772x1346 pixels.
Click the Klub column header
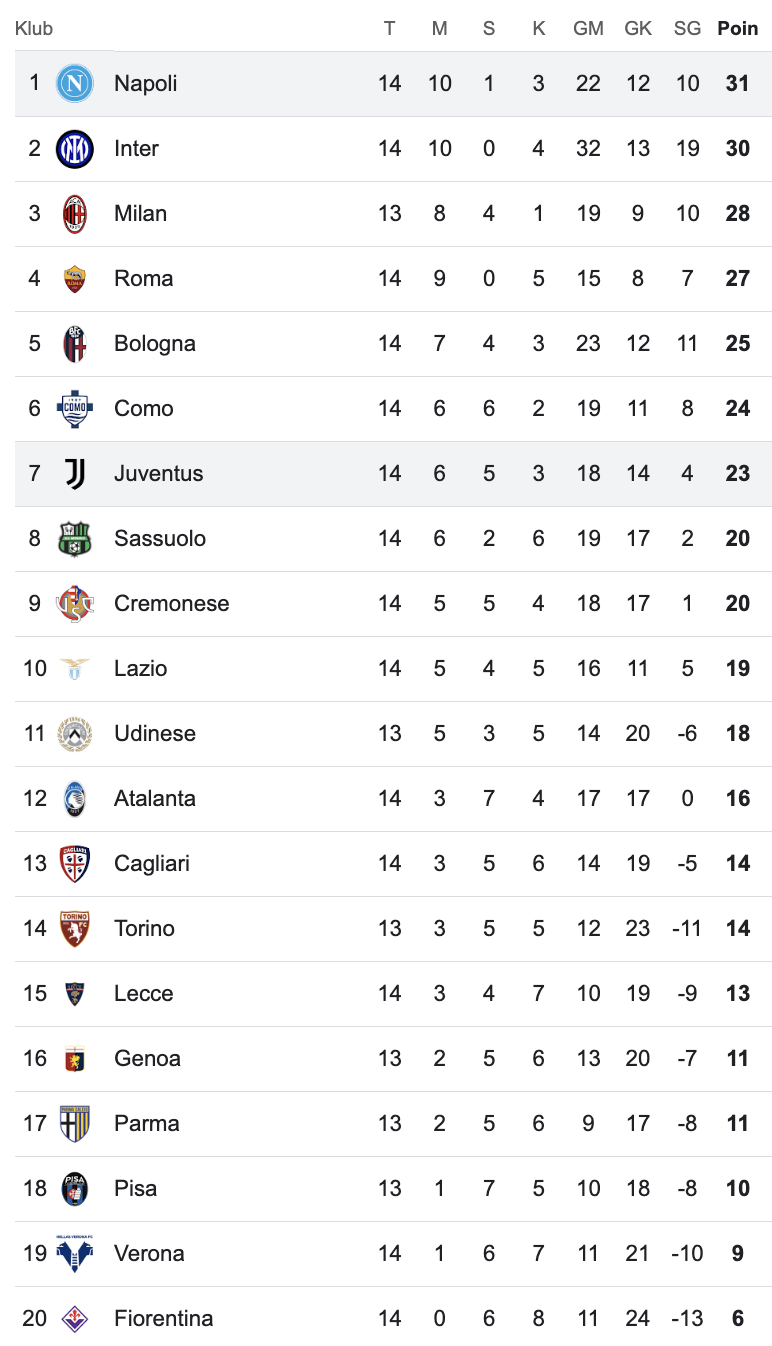pyautogui.click(x=34, y=28)
